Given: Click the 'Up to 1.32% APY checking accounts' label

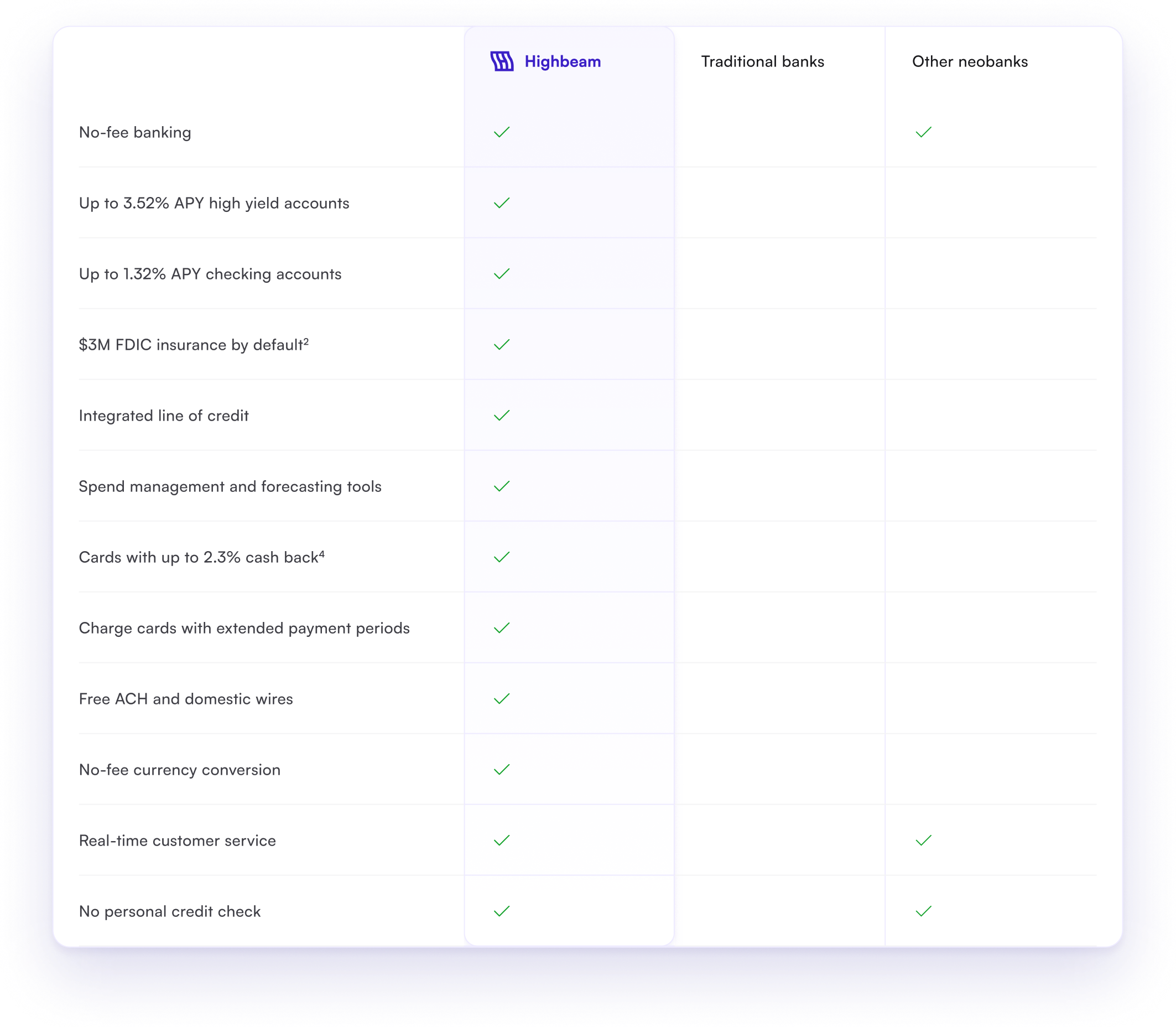Looking at the screenshot, I should (x=210, y=274).
